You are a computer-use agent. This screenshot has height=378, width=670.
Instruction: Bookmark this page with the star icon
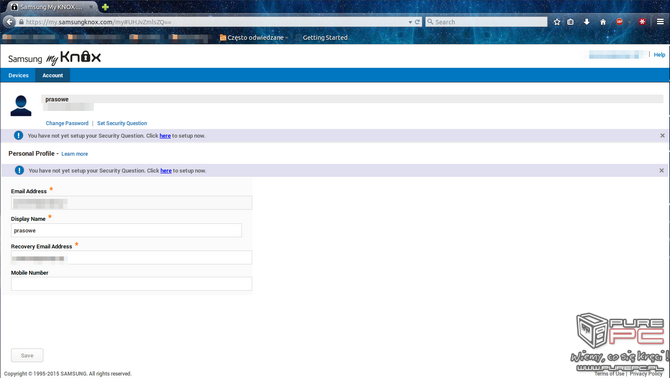pyautogui.click(x=557, y=22)
